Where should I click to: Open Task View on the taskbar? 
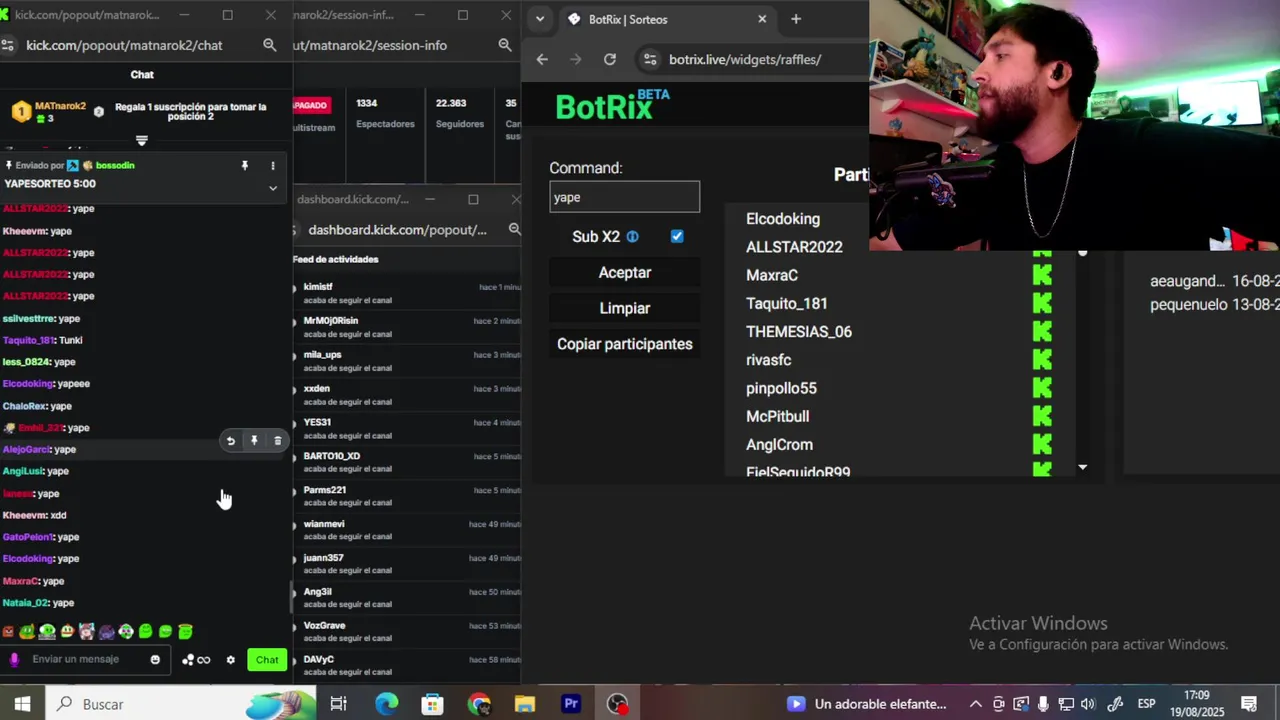pyautogui.click(x=339, y=704)
